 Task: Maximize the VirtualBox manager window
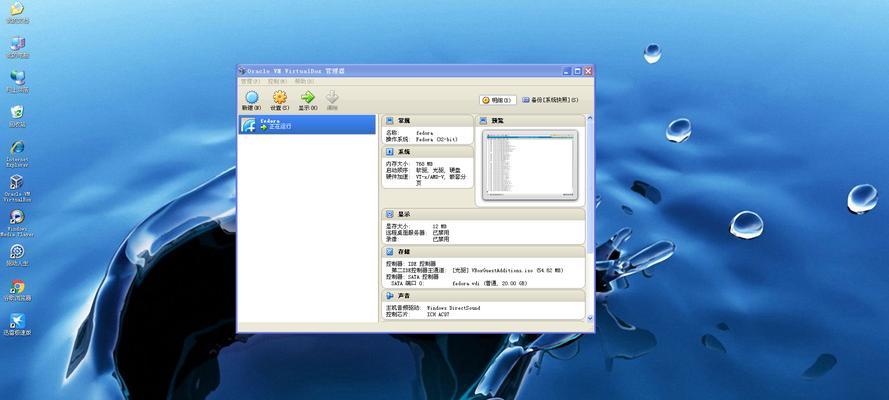tap(578, 71)
